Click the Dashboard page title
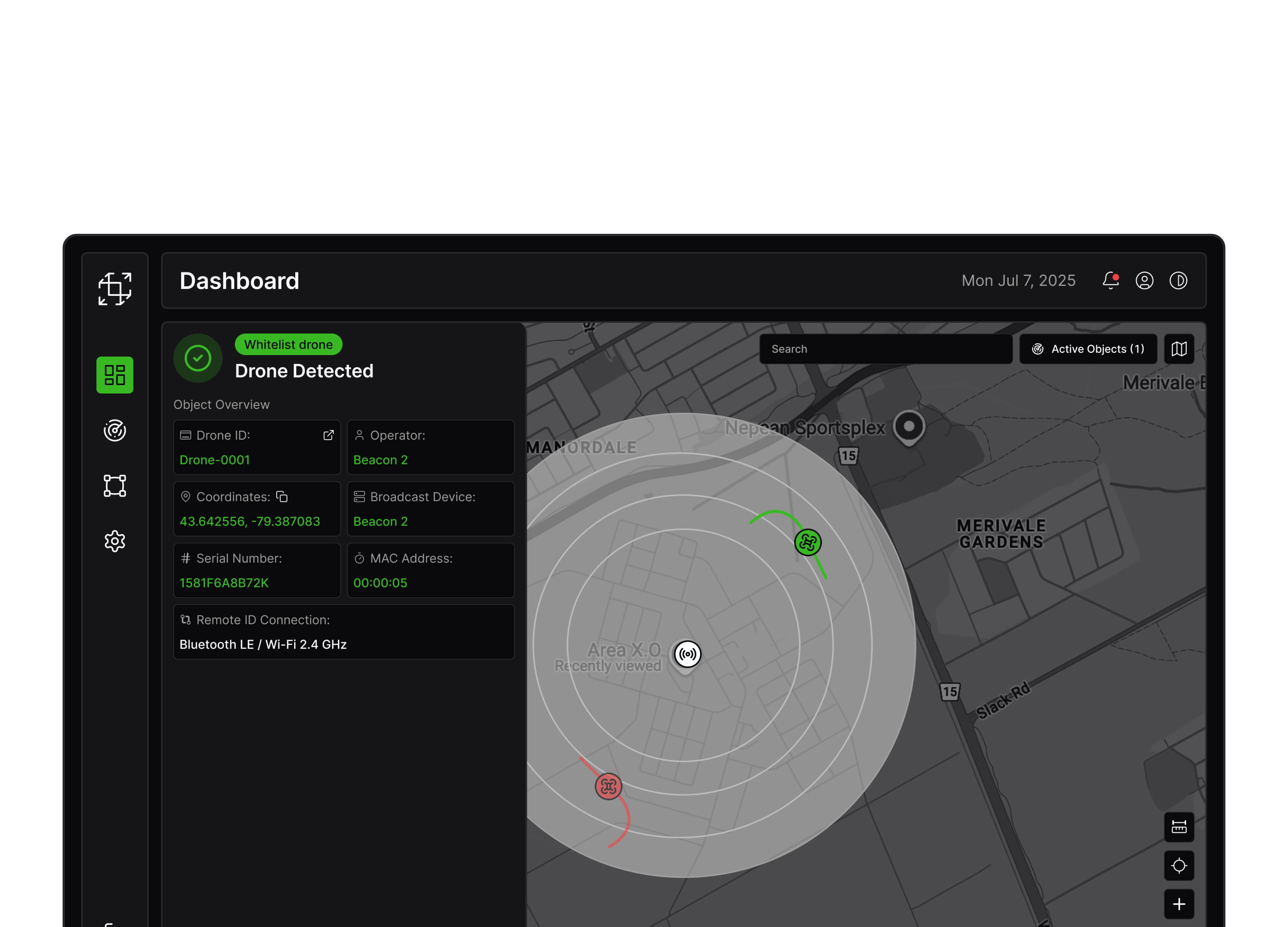This screenshot has height=927, width=1288. click(x=239, y=280)
